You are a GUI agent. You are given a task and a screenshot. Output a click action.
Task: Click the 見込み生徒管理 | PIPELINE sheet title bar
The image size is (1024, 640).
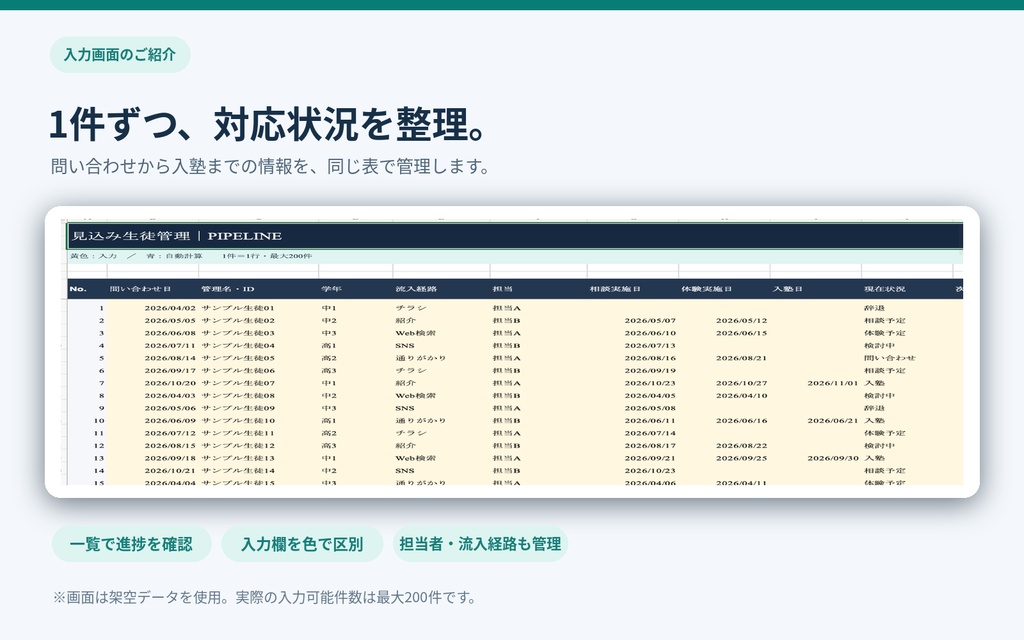[515, 236]
